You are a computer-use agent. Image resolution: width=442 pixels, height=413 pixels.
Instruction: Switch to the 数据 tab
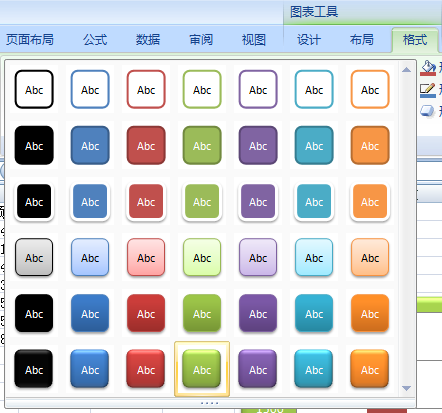pos(148,40)
